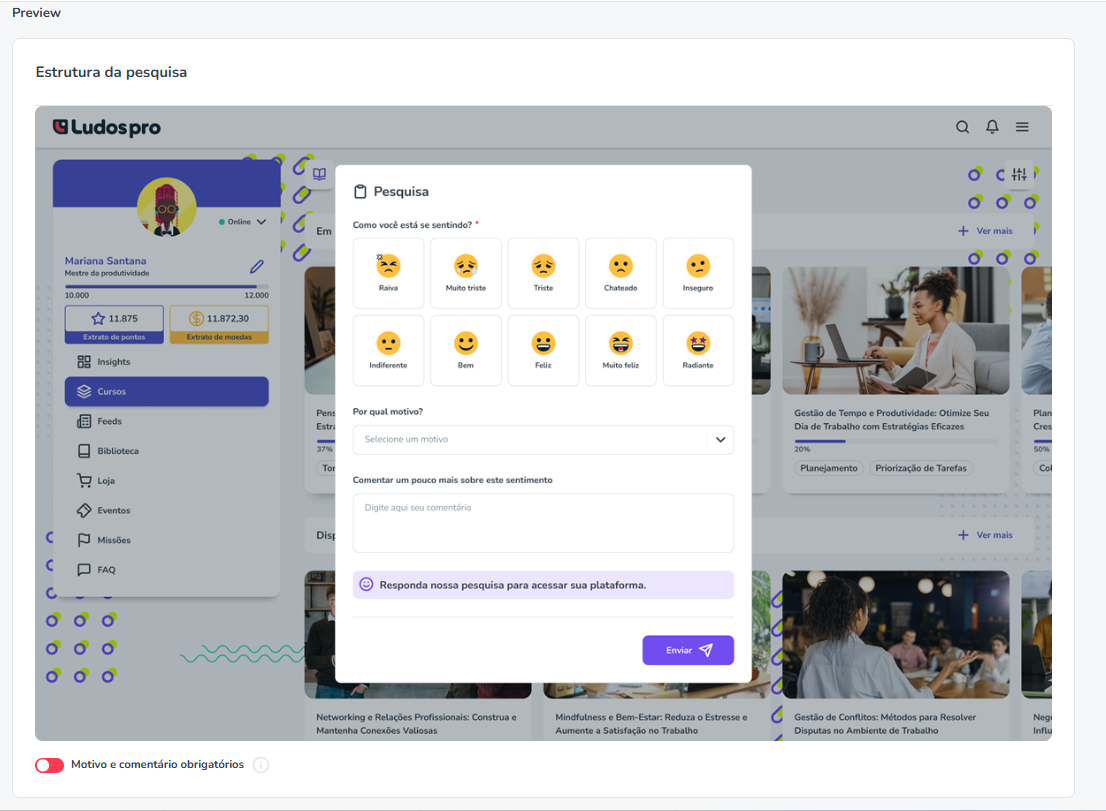This screenshot has width=1106, height=811.
Task: Click the comment text area
Action: pyautogui.click(x=543, y=523)
